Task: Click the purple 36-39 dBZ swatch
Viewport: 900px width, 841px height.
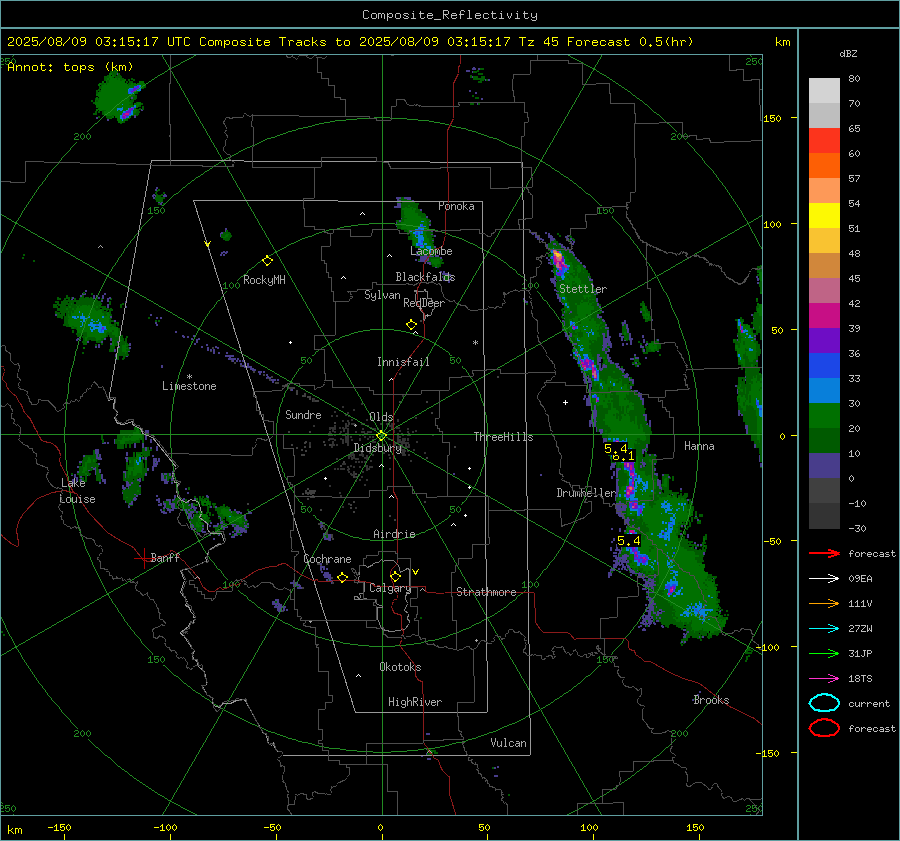Action: coord(824,340)
